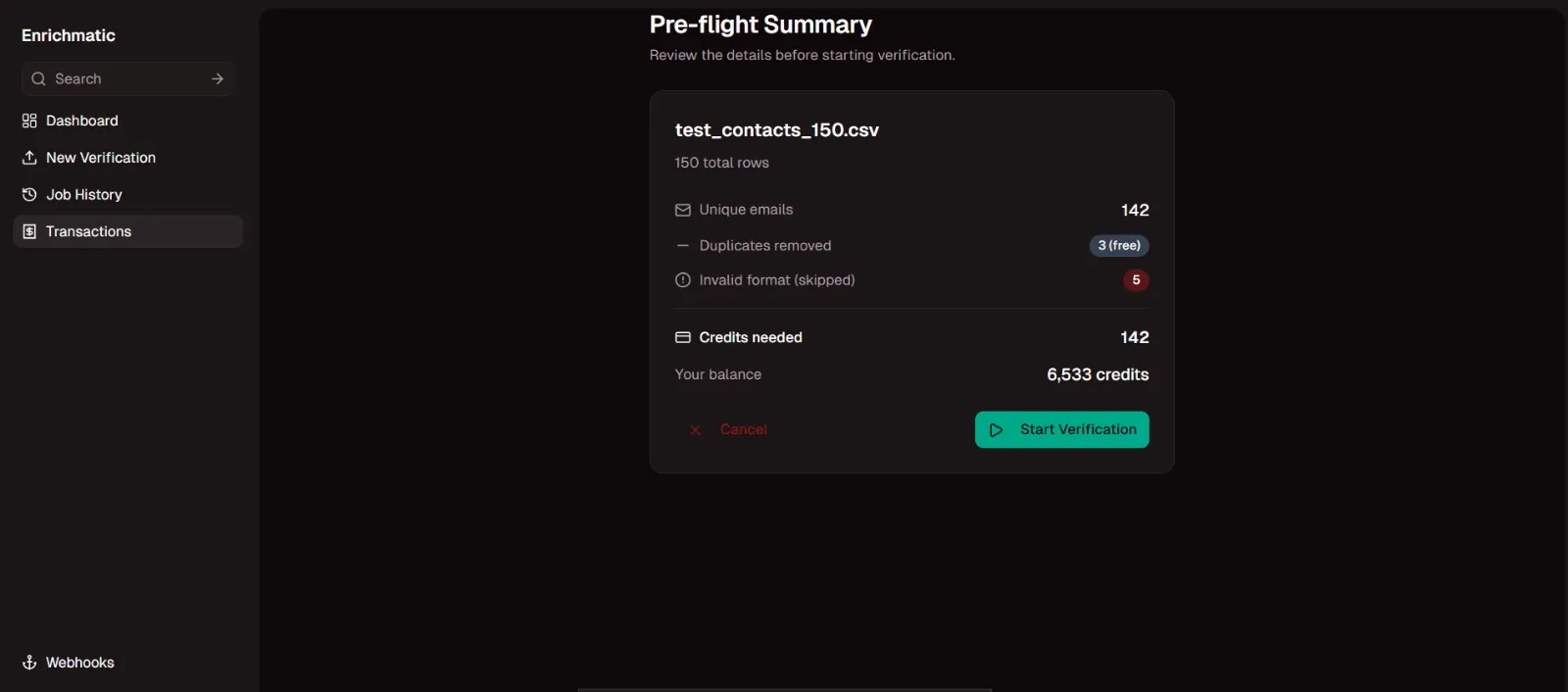This screenshot has height=692, width=1568.
Task: Click the New Verification upload icon
Action: [x=29, y=158]
